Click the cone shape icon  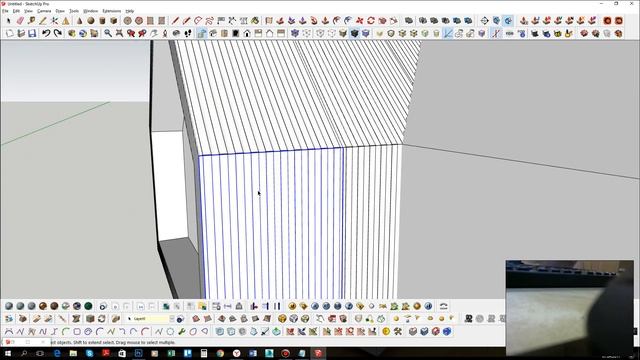pyautogui.click(x=79, y=20)
